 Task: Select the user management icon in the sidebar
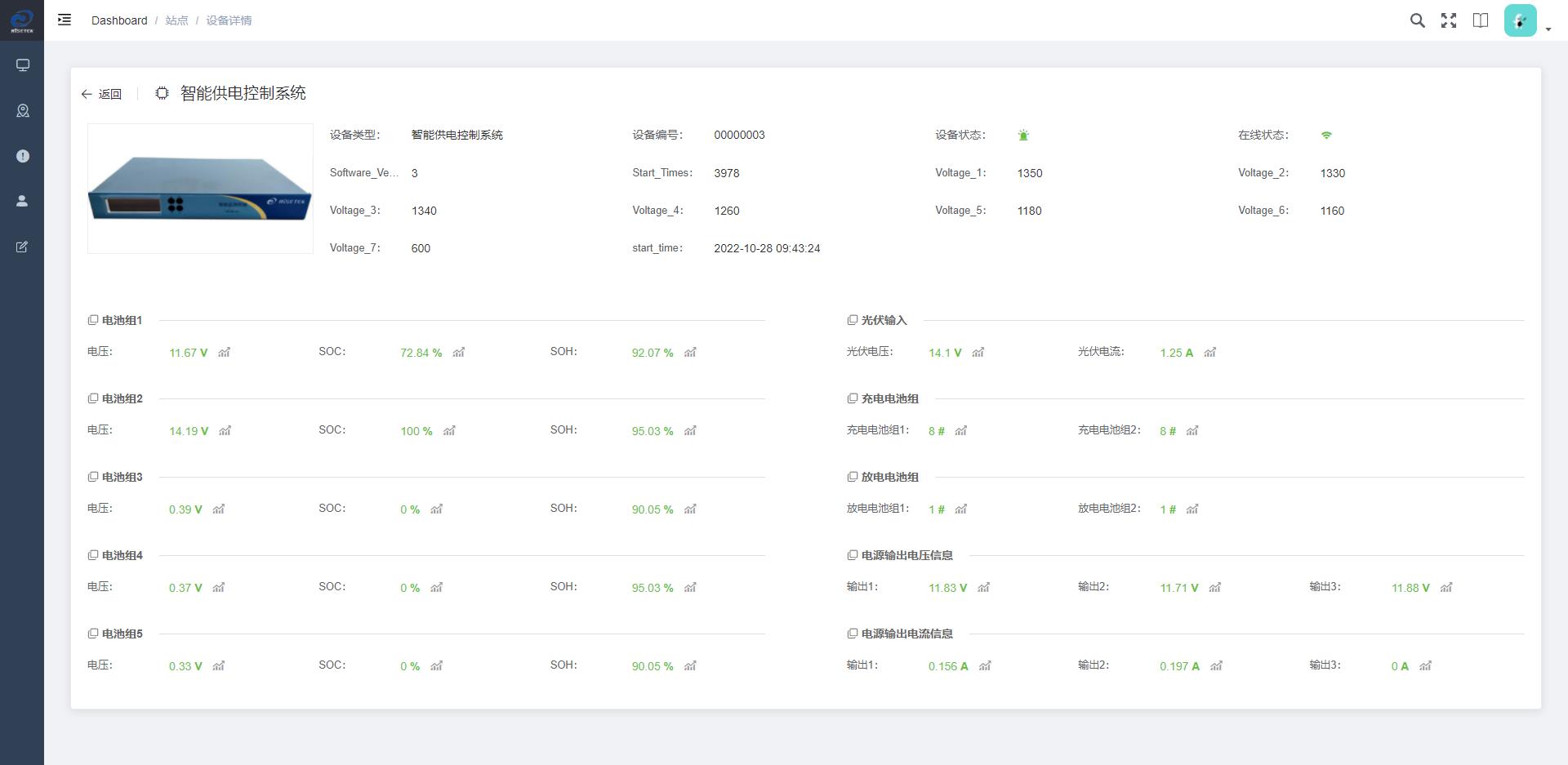click(23, 200)
